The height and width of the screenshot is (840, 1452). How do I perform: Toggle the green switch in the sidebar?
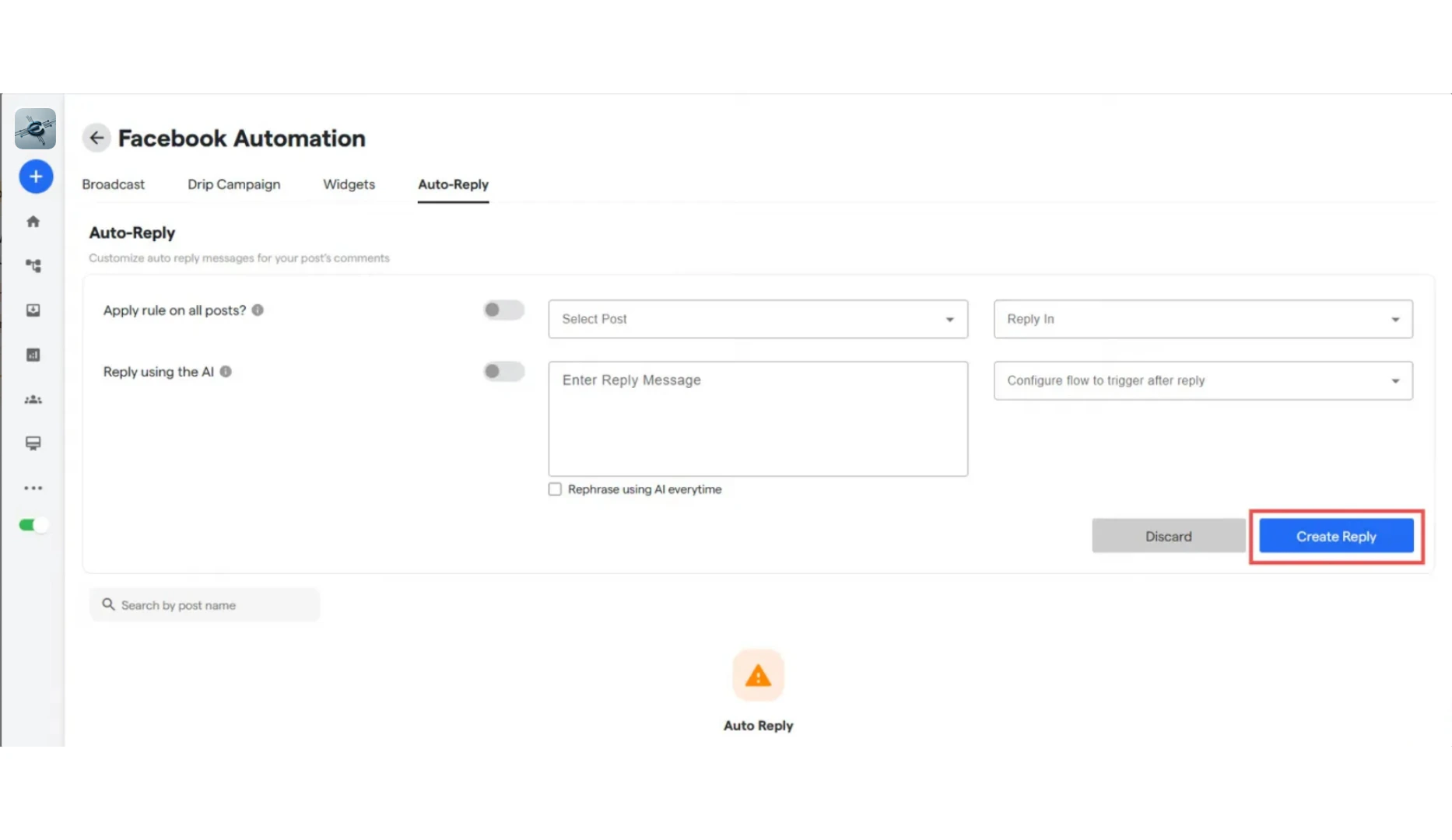click(33, 525)
